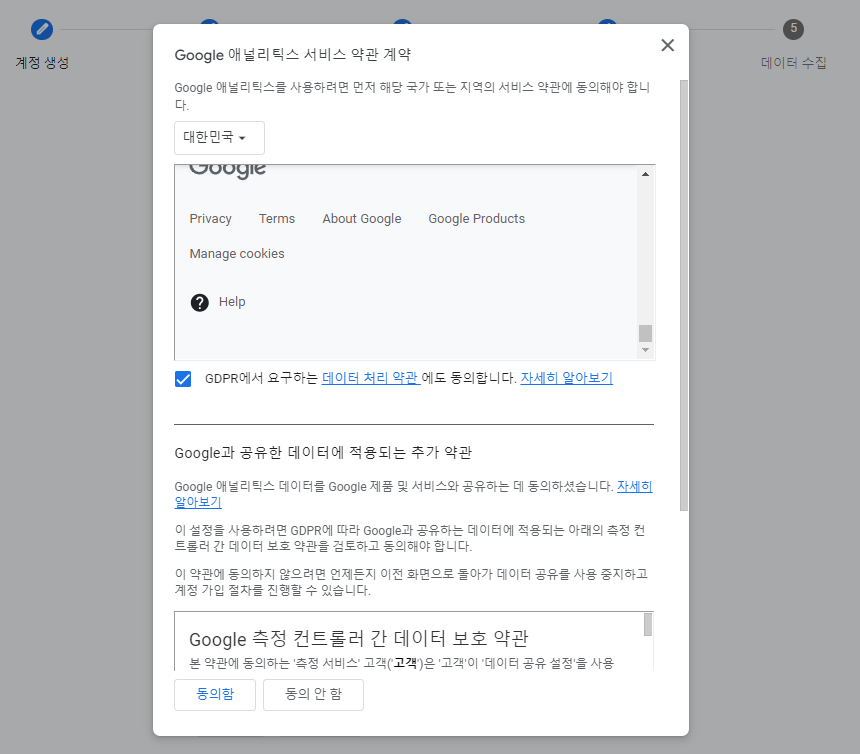860x754 pixels.
Task: Click the Google 측정 컨트롤러 간 데이터 보호 약관 heading
Action: [x=359, y=639]
